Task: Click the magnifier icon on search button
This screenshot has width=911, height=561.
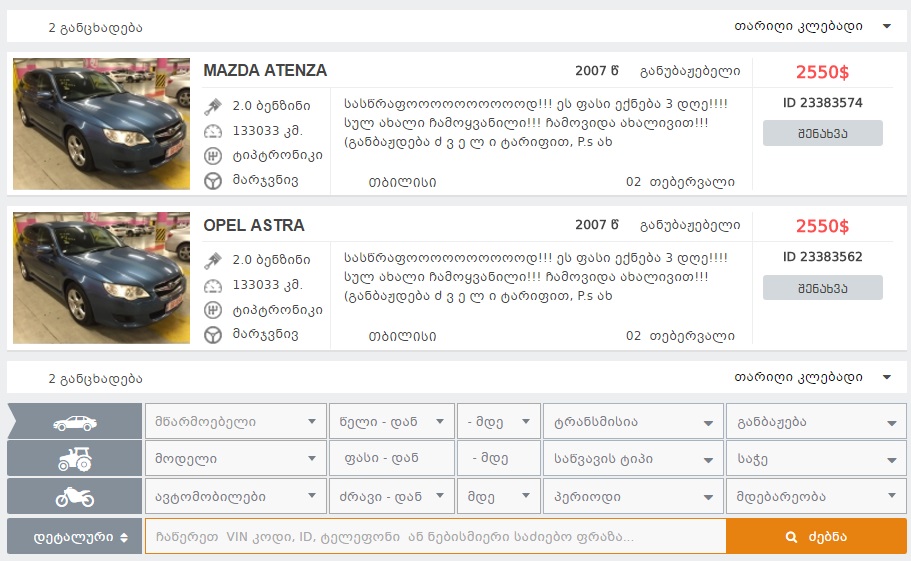Action: (x=791, y=537)
